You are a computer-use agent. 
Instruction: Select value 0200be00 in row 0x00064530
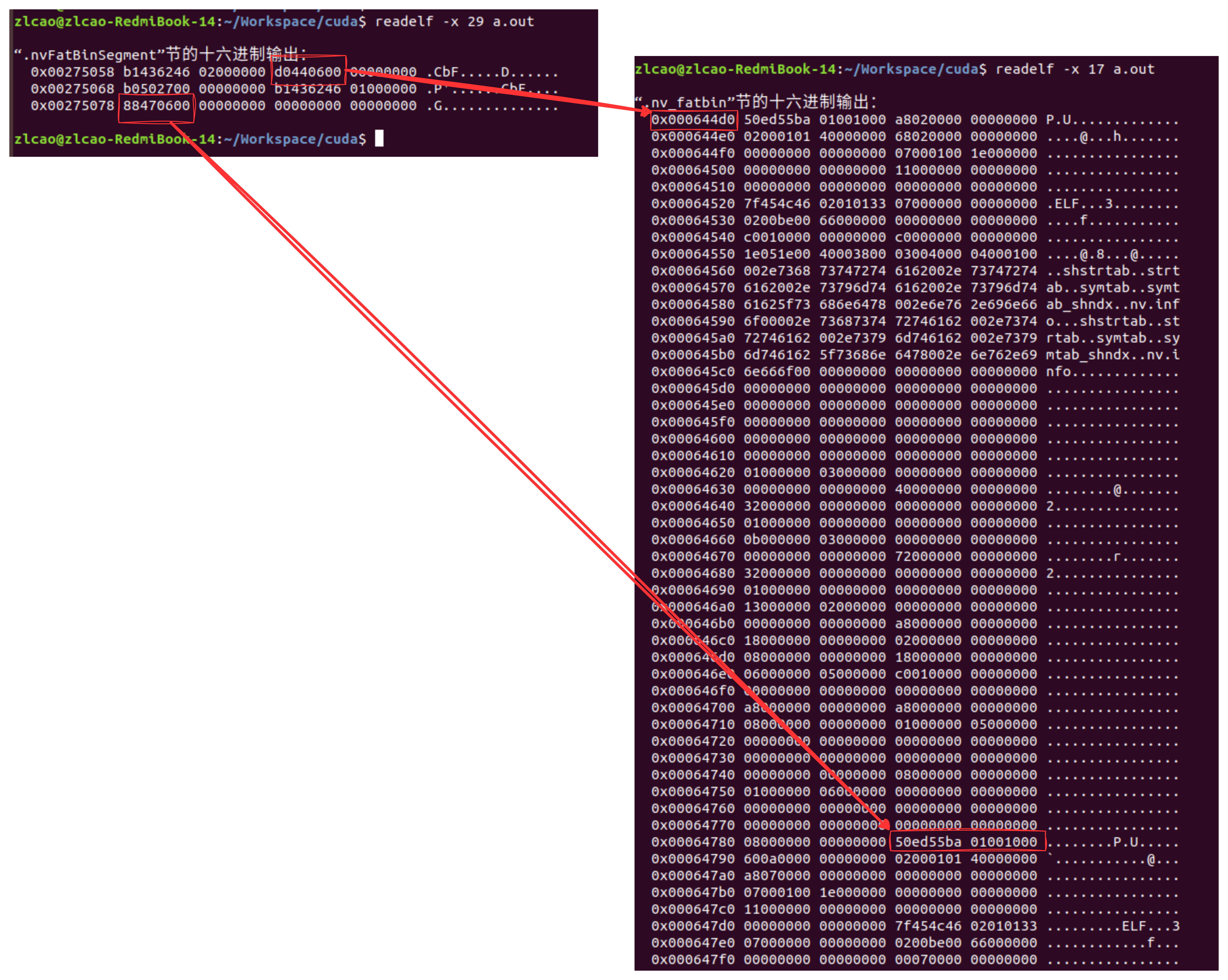(777, 220)
